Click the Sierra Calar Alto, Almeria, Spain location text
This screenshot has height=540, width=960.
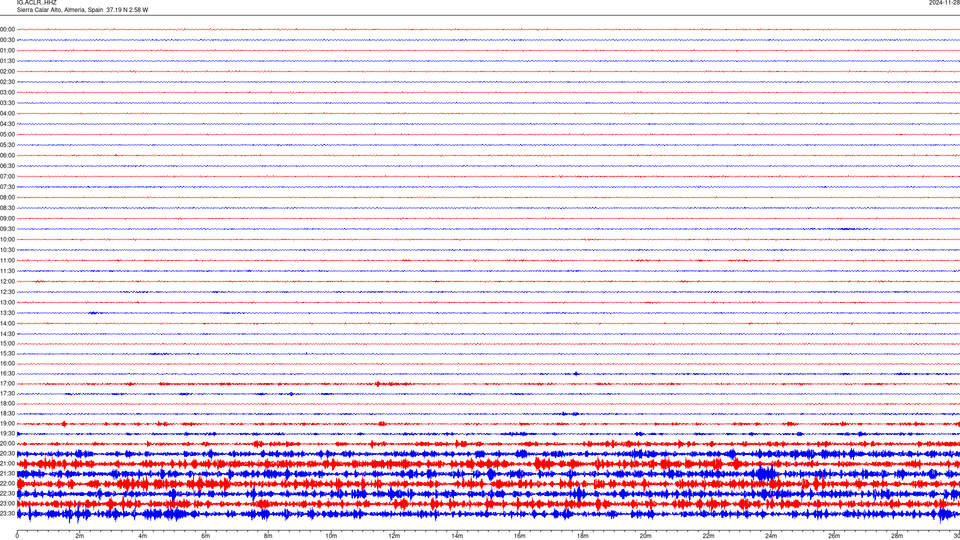(x=60, y=10)
